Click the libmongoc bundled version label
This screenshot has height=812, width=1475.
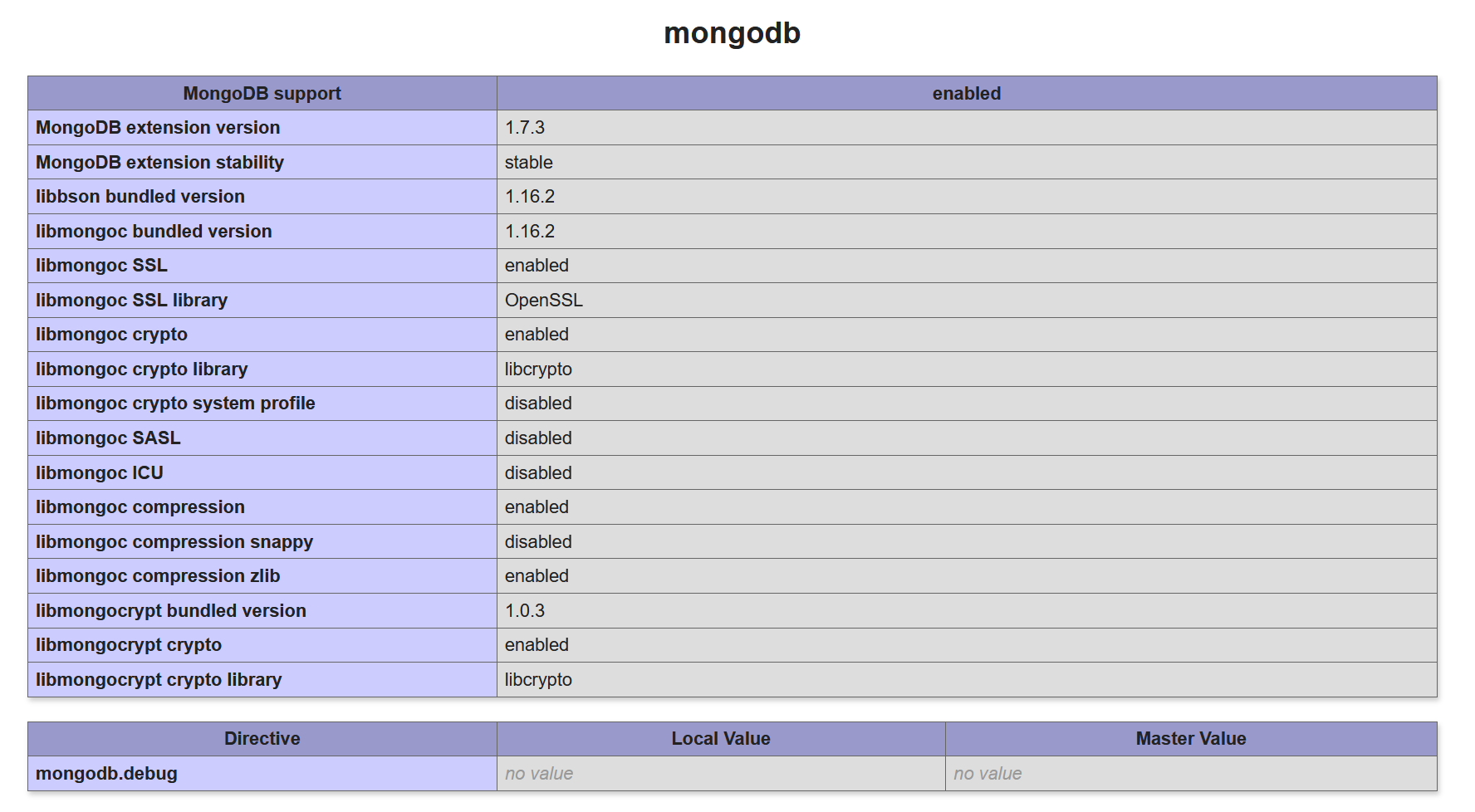[154, 232]
